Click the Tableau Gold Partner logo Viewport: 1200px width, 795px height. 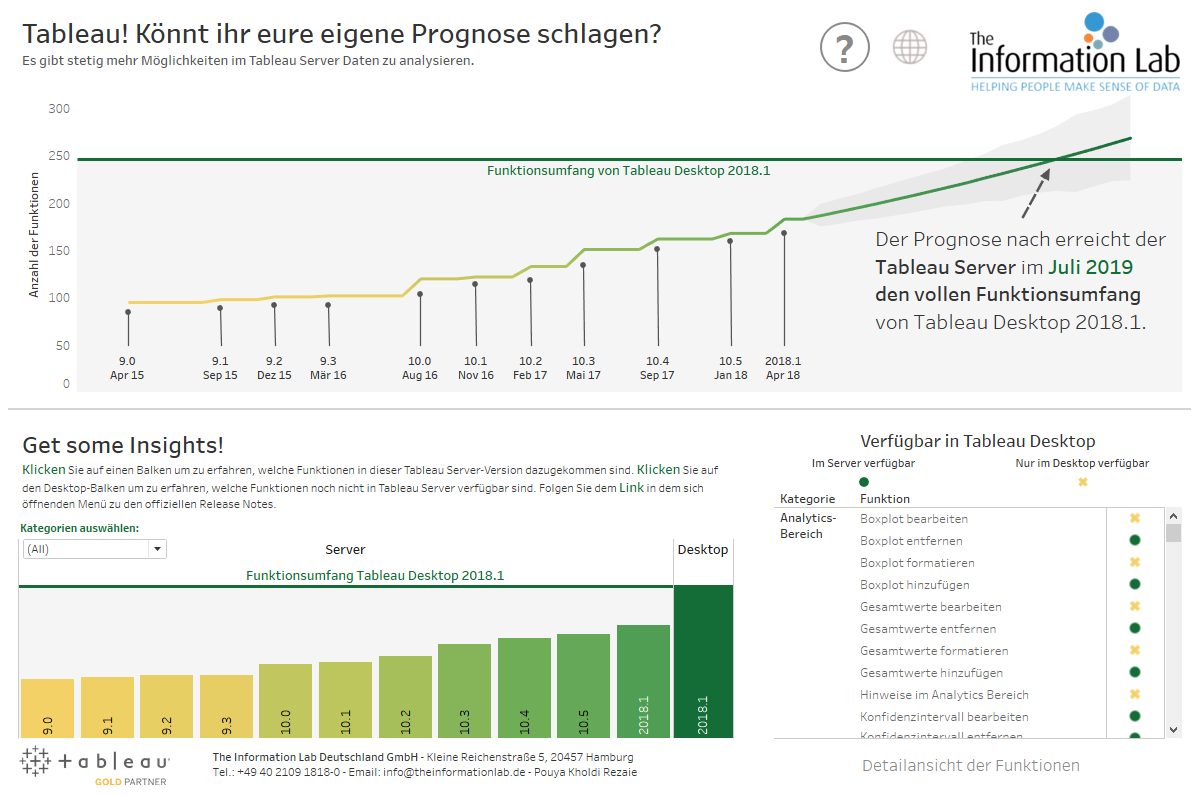[x=95, y=765]
